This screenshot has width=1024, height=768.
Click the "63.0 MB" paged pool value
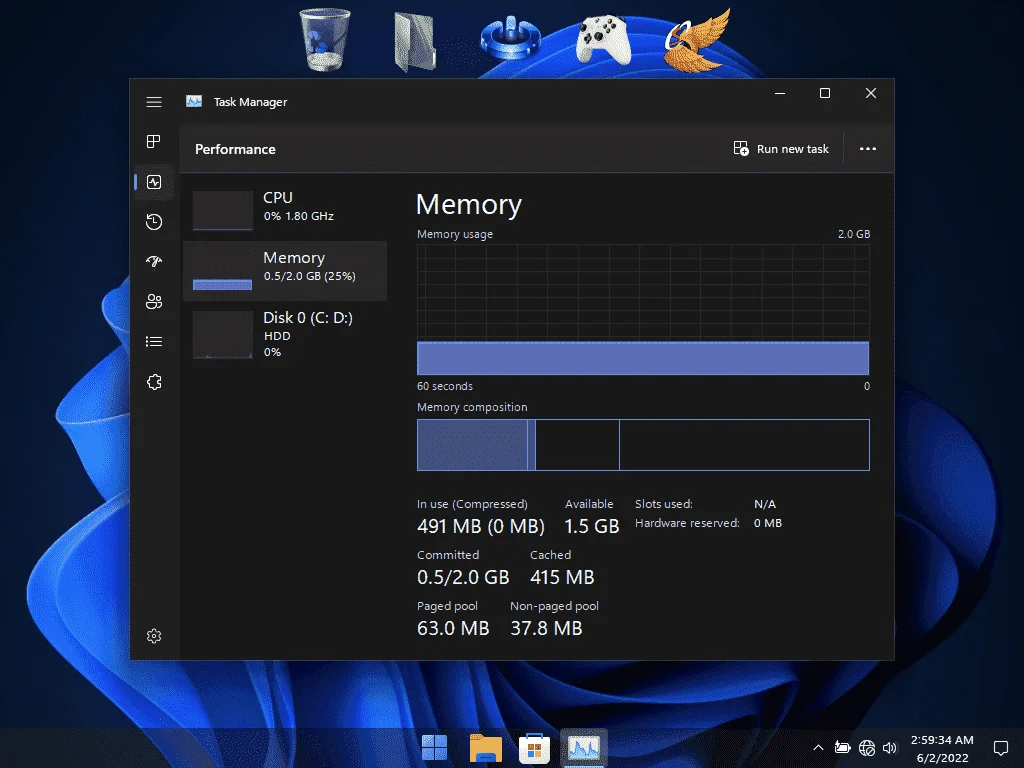click(x=453, y=628)
